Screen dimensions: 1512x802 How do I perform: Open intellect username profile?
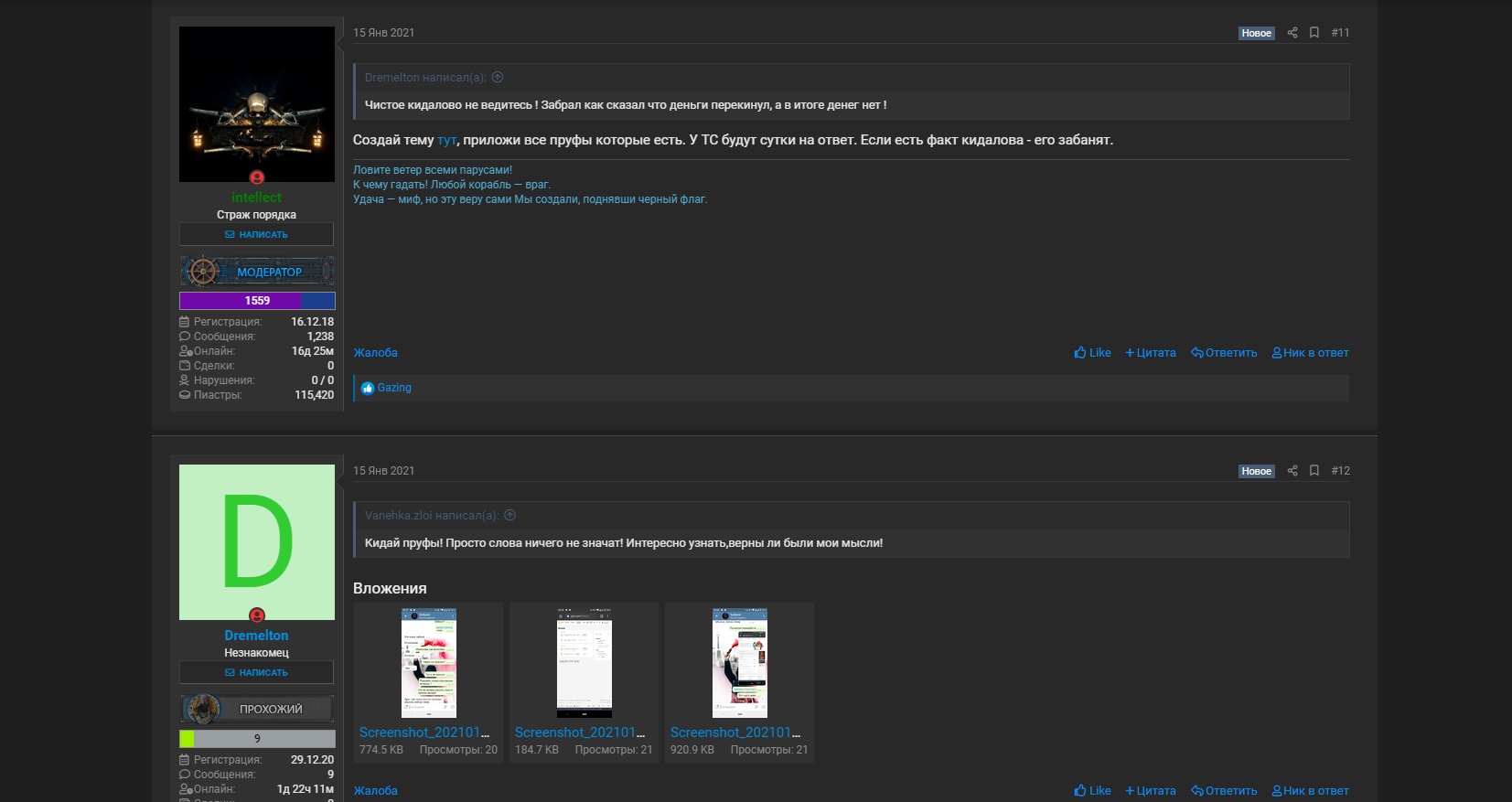tap(257, 198)
